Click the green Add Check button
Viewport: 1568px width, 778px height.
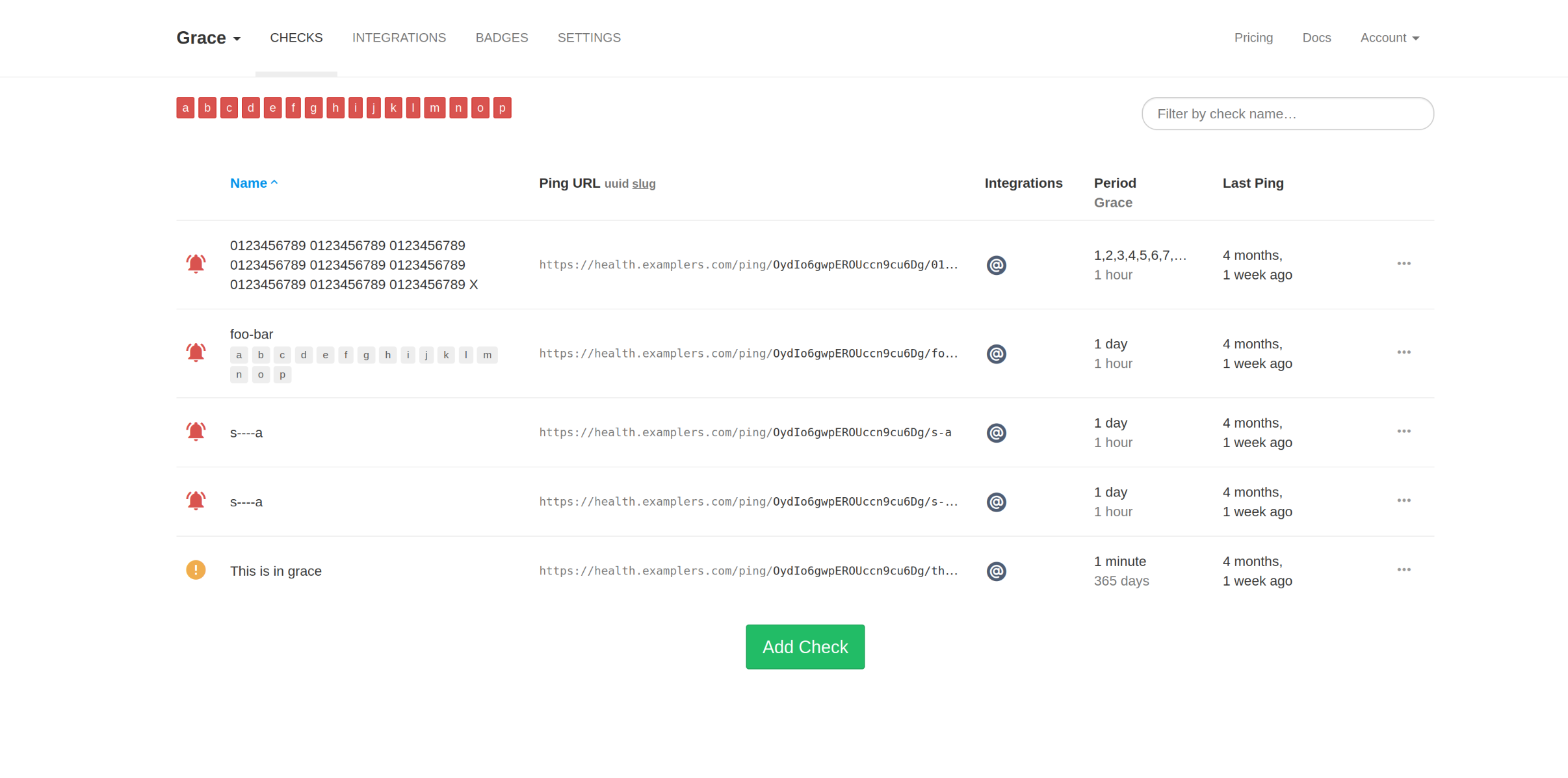pos(805,647)
